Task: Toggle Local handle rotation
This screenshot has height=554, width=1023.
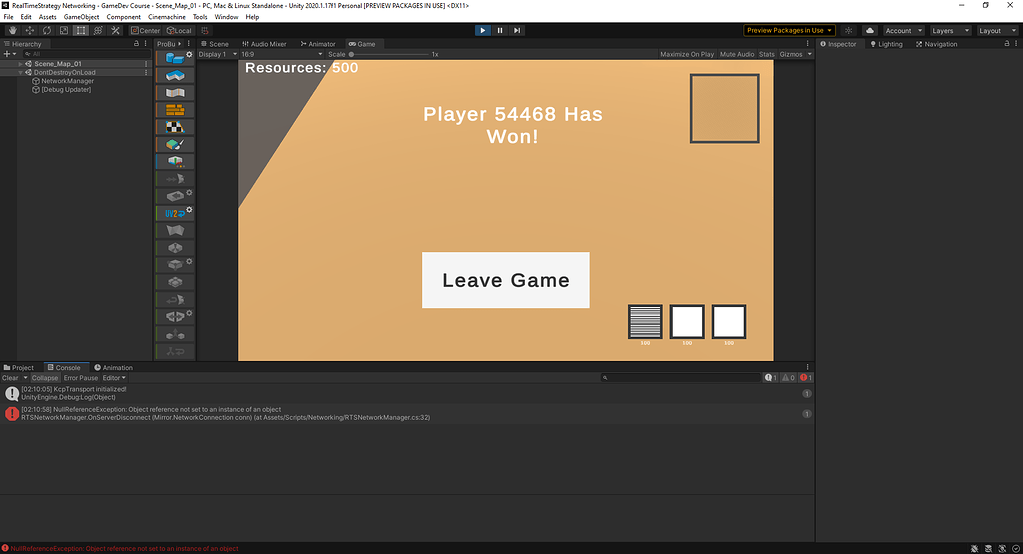Action: (179, 31)
